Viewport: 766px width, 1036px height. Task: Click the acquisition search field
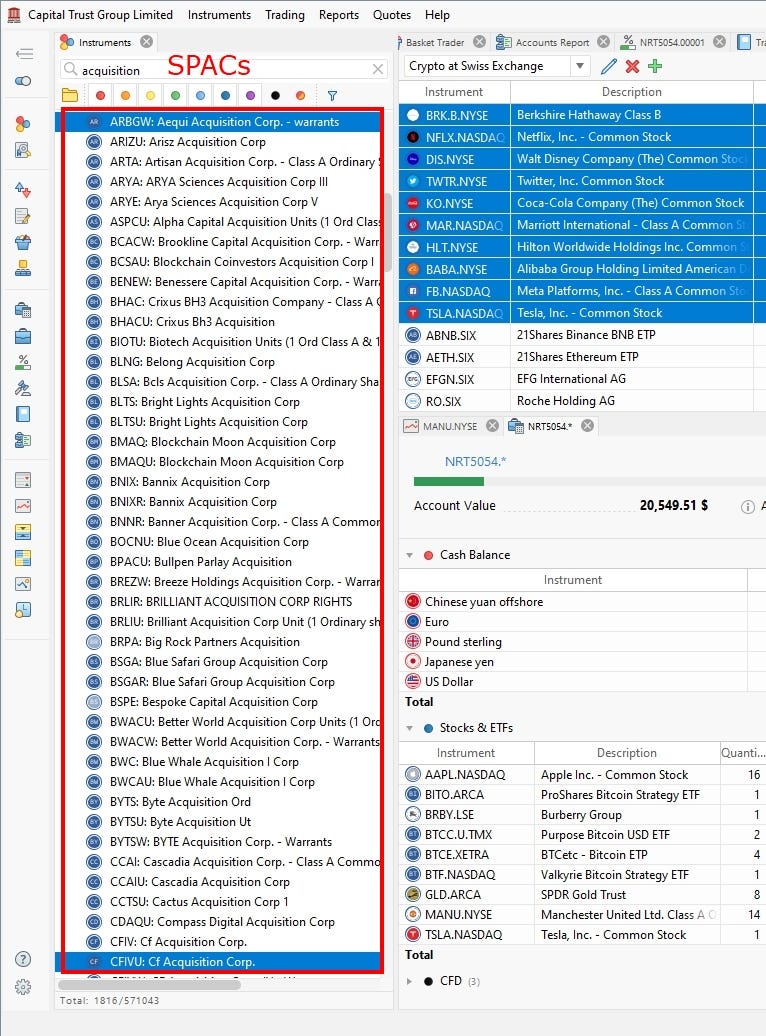click(x=225, y=69)
